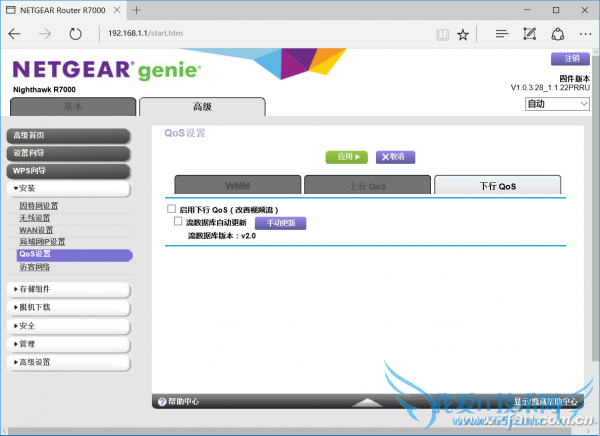The image size is (600, 436).
Task: Select the 高级 tab
Action: coord(202,106)
